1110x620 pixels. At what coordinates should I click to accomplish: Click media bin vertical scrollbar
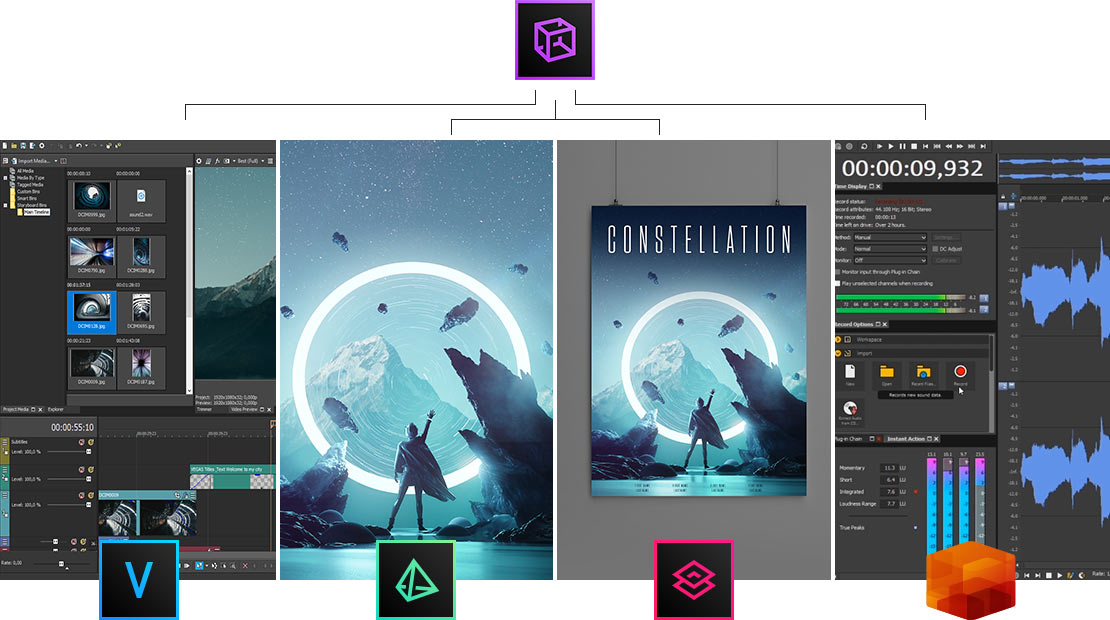[x=189, y=280]
